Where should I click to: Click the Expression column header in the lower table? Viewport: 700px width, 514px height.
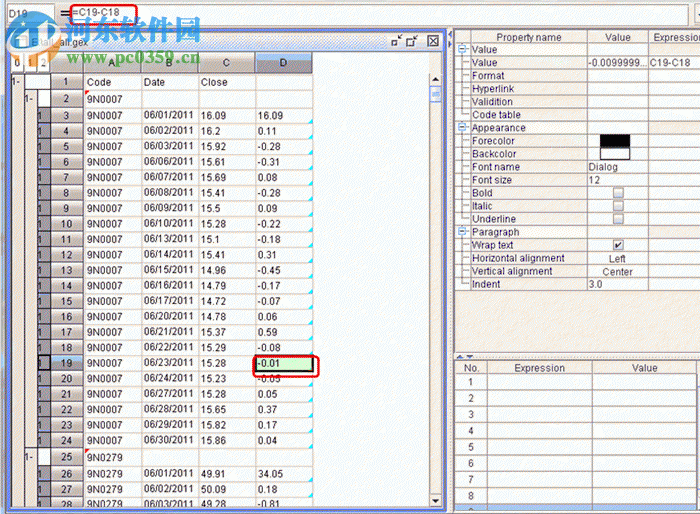(539, 368)
